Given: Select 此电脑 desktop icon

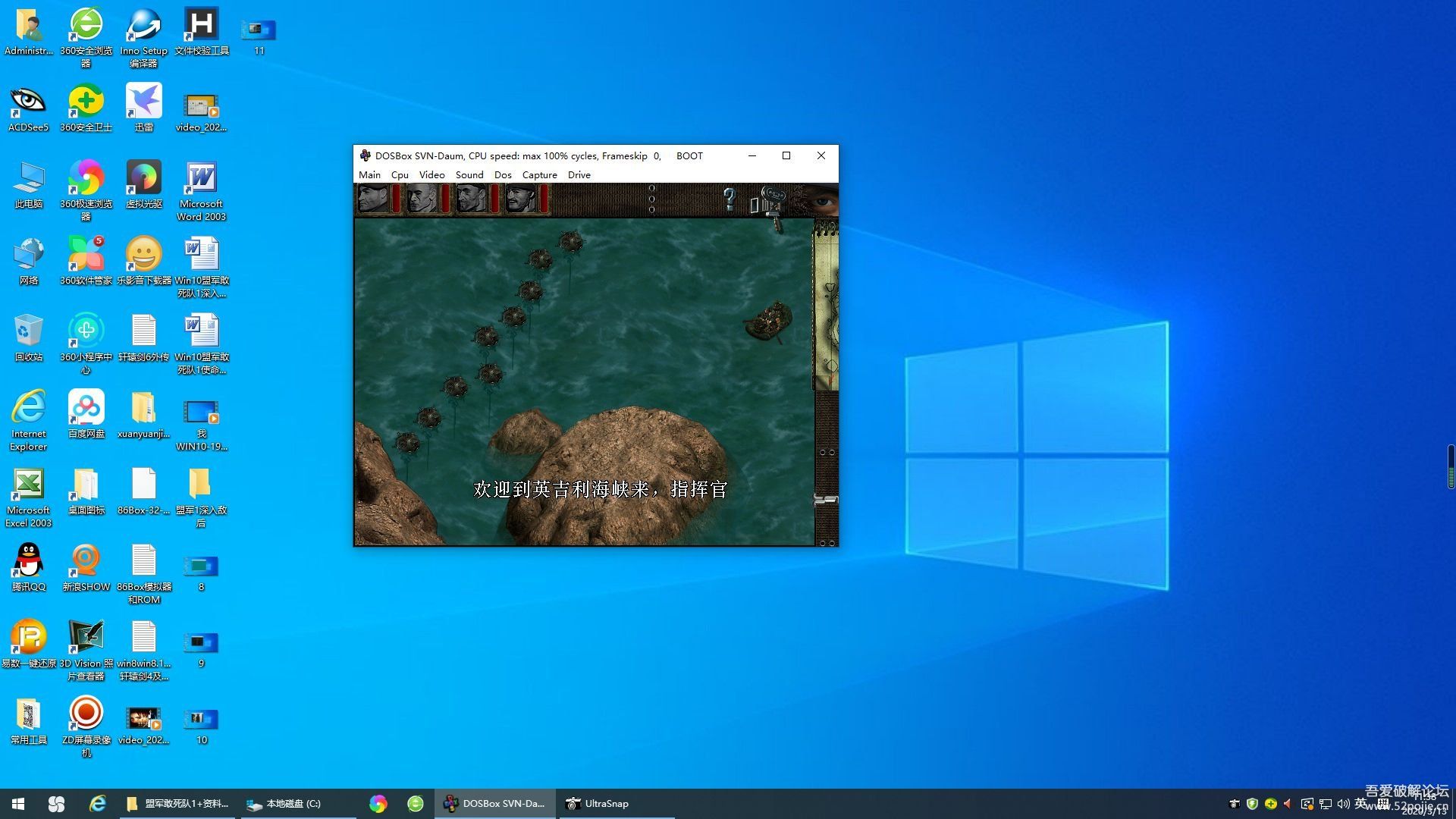Looking at the screenshot, I should (x=28, y=185).
